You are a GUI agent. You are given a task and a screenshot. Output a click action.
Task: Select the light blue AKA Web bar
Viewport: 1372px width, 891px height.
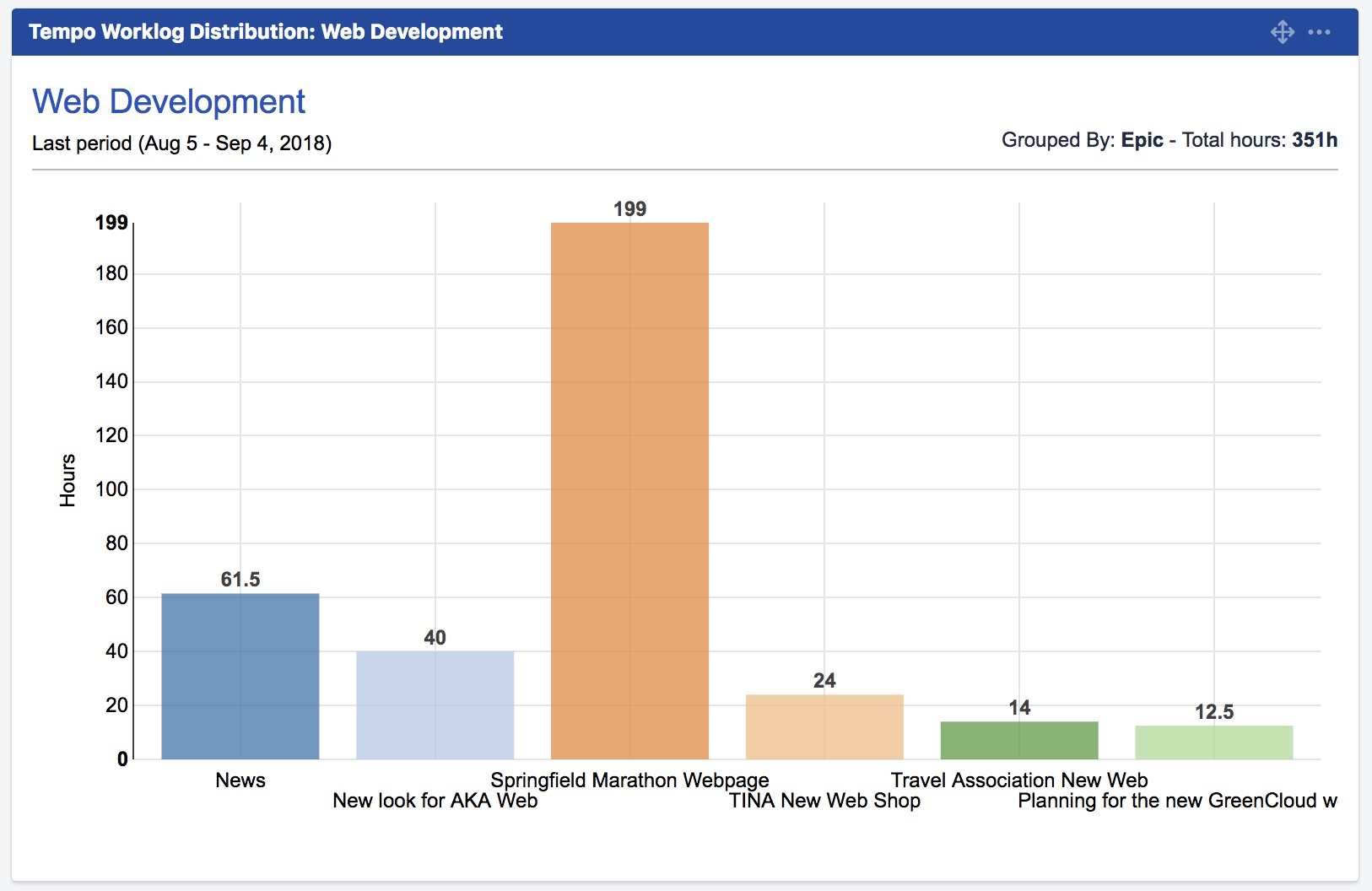click(435, 705)
